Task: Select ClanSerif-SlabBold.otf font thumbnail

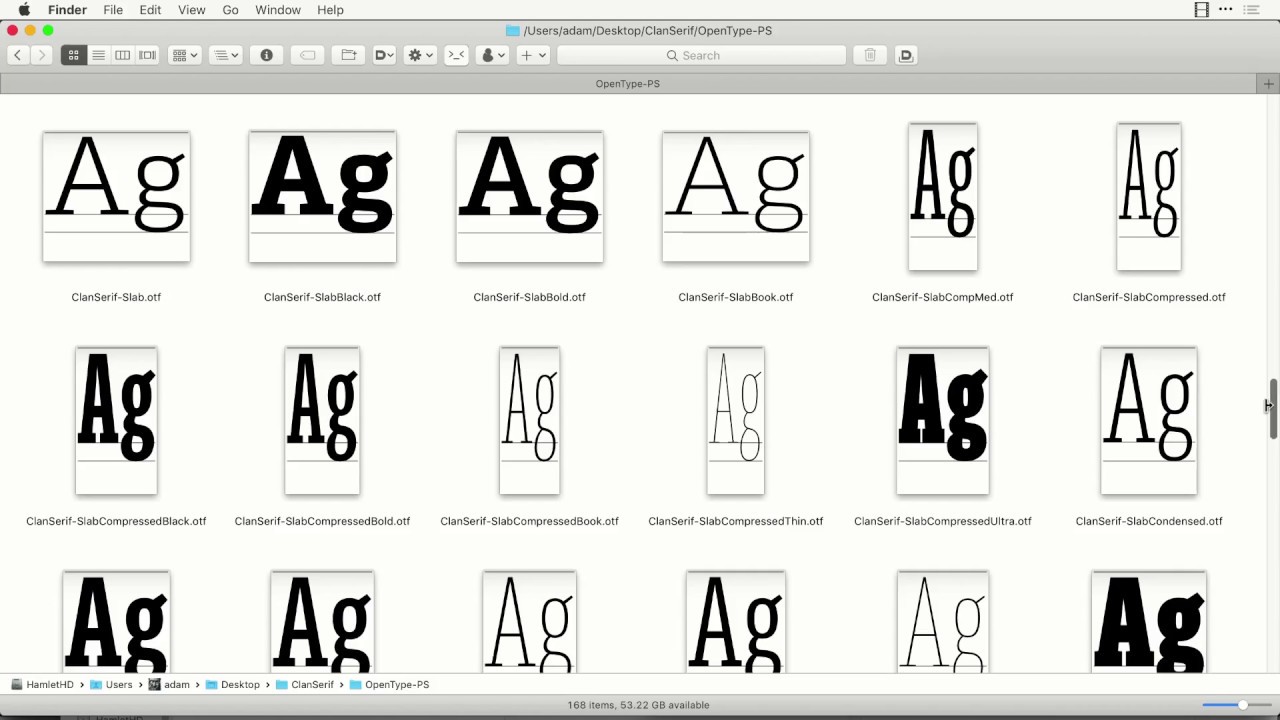Action: click(x=529, y=197)
